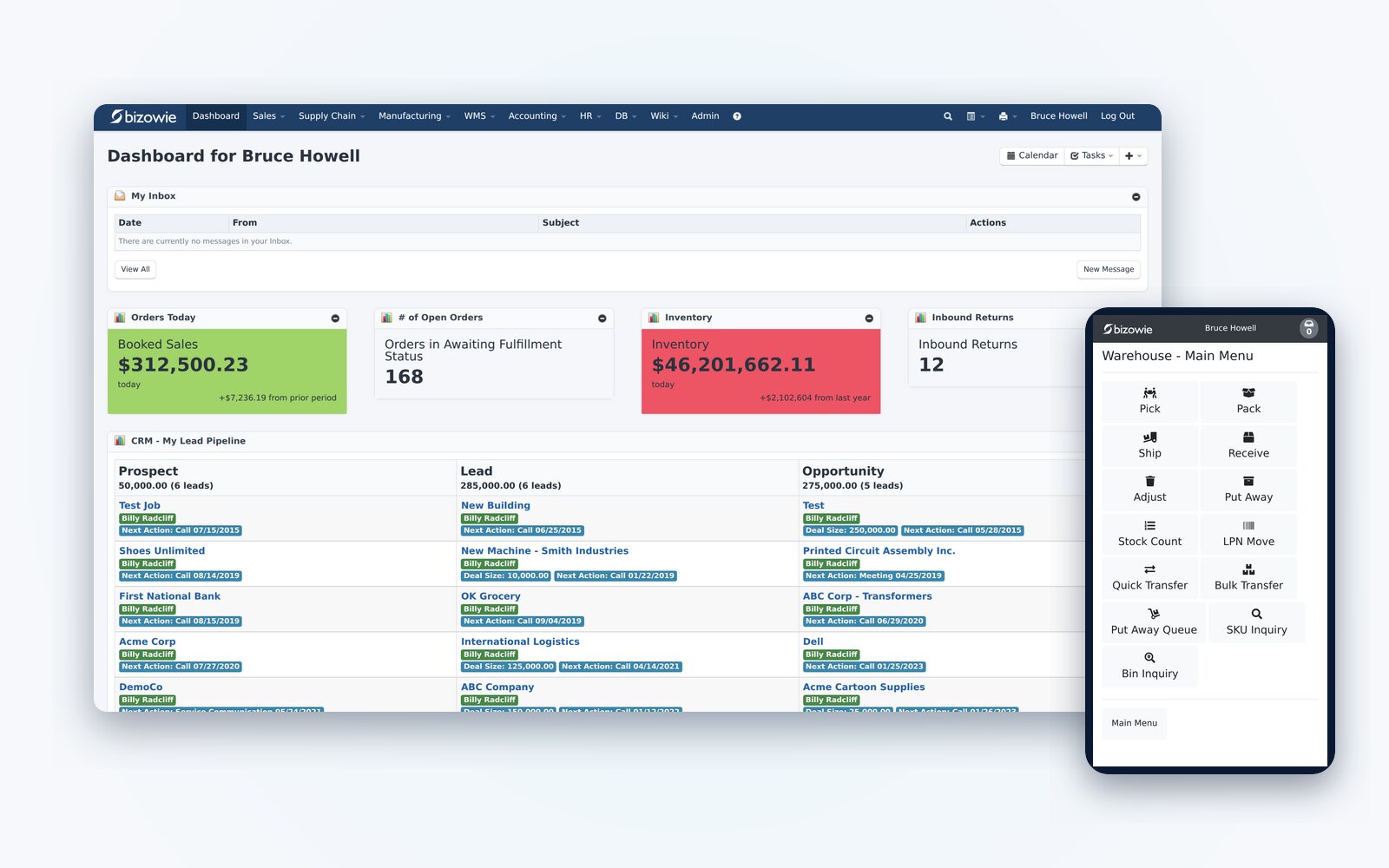Tap the Quick Transfer arrows icon
Image resolution: width=1389 pixels, height=868 pixels.
(x=1149, y=570)
